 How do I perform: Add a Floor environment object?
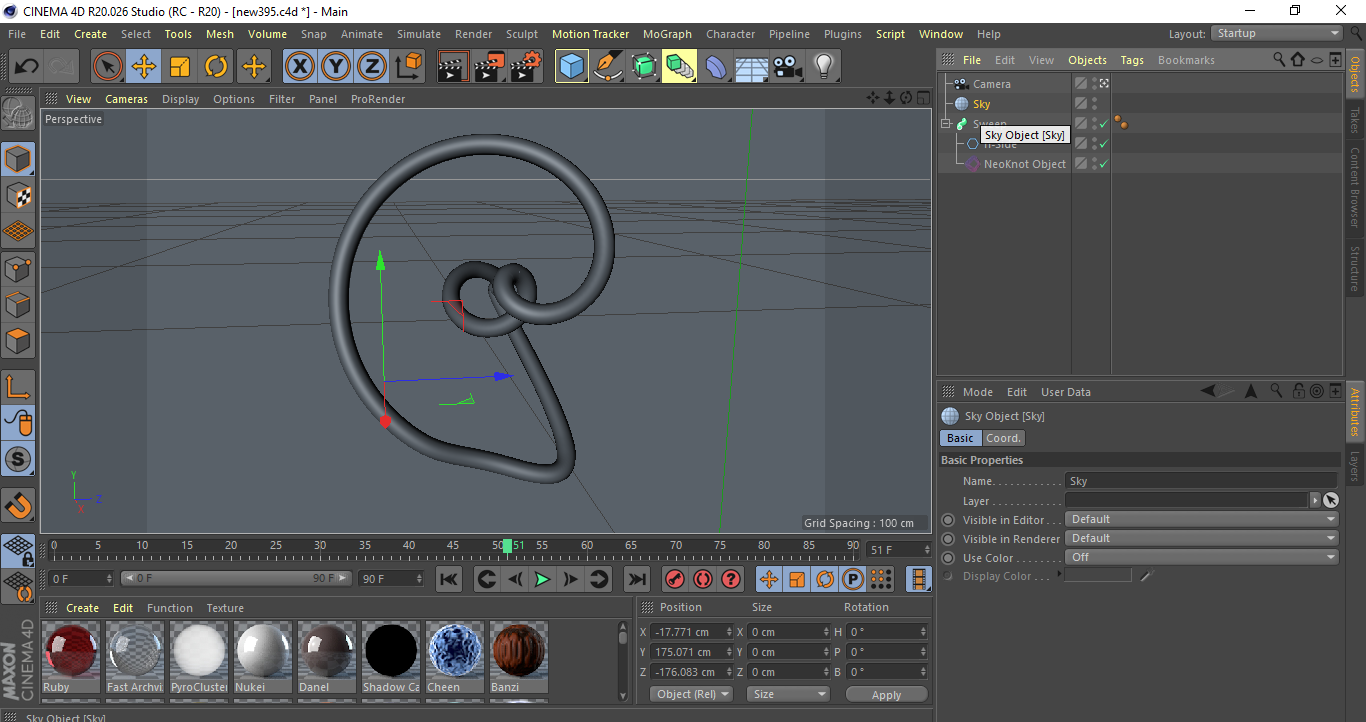click(752, 67)
